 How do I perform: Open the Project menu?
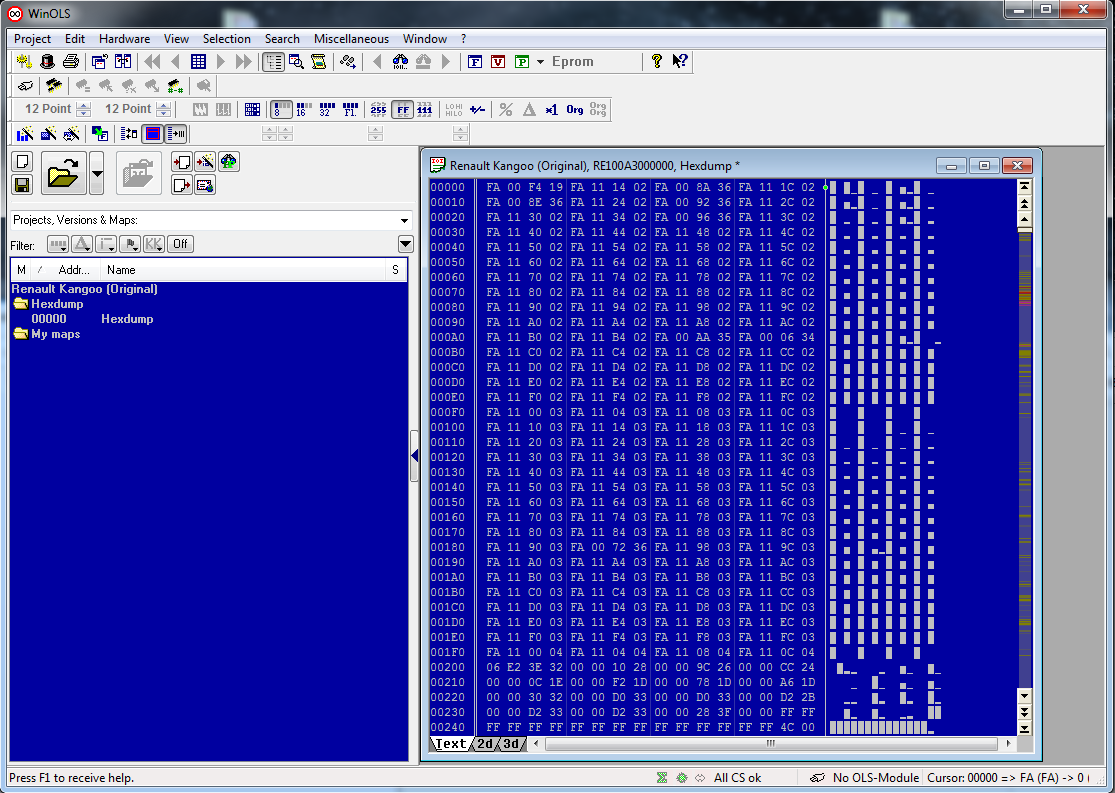coord(32,39)
